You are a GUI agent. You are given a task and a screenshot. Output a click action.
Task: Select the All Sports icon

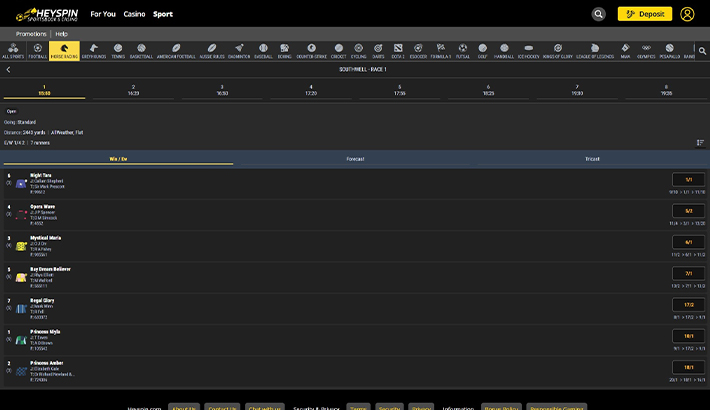[x=12, y=50]
